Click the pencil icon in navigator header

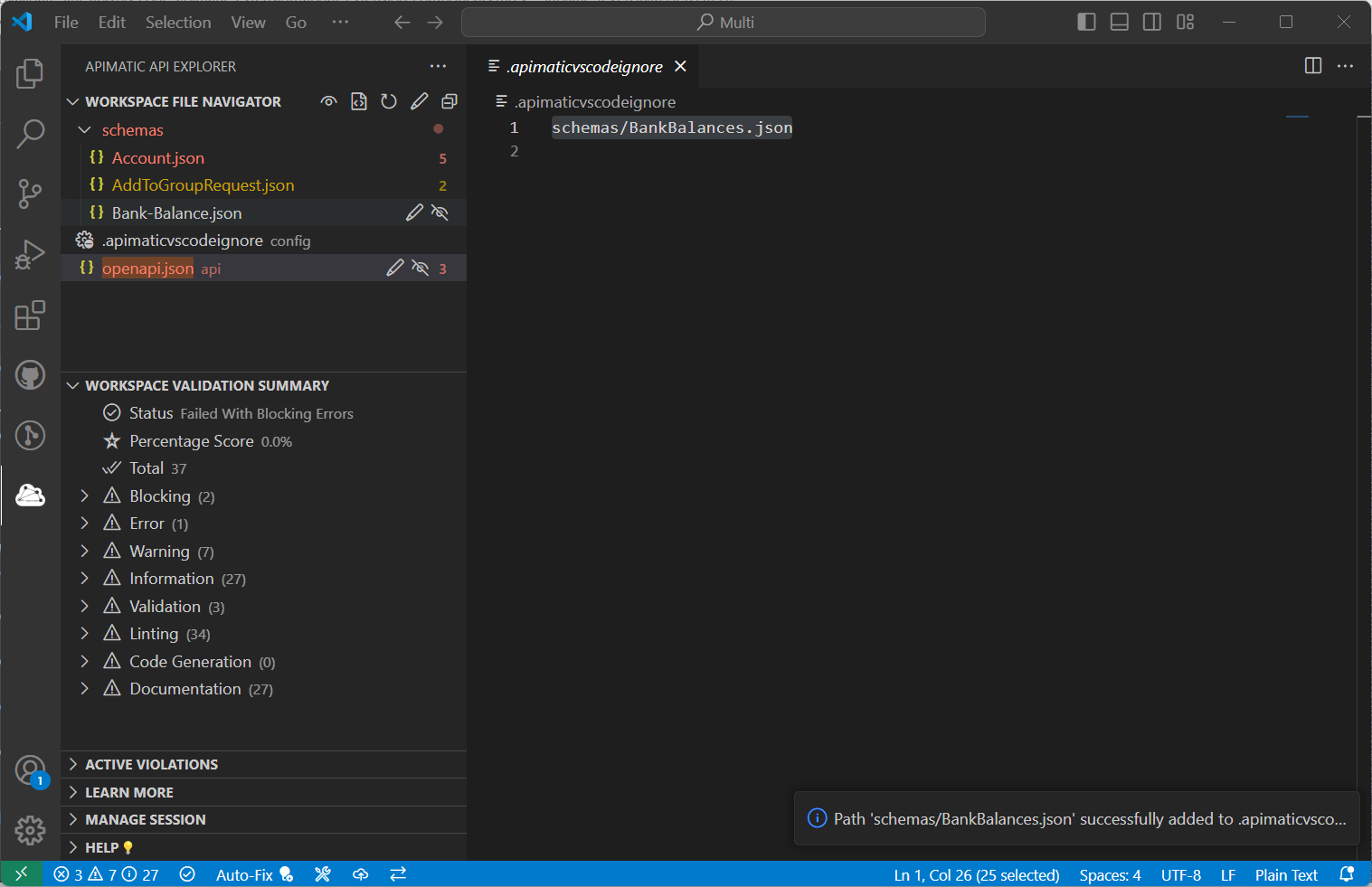click(x=419, y=101)
